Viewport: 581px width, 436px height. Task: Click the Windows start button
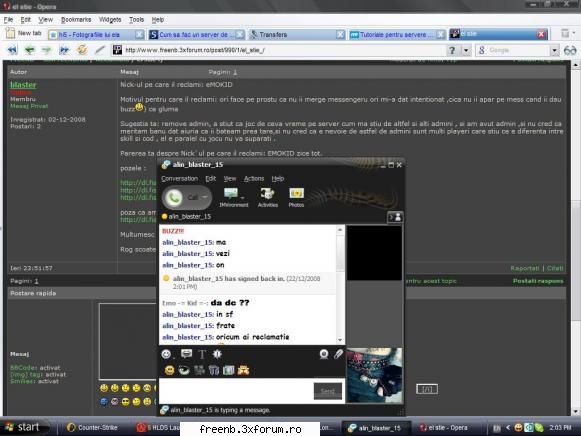click(24, 427)
